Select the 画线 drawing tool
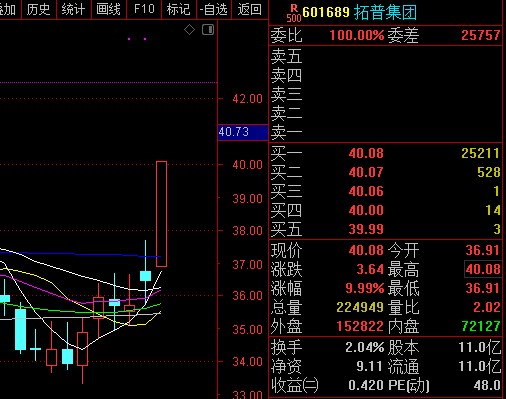The width and height of the screenshot is (506, 399). point(108,9)
